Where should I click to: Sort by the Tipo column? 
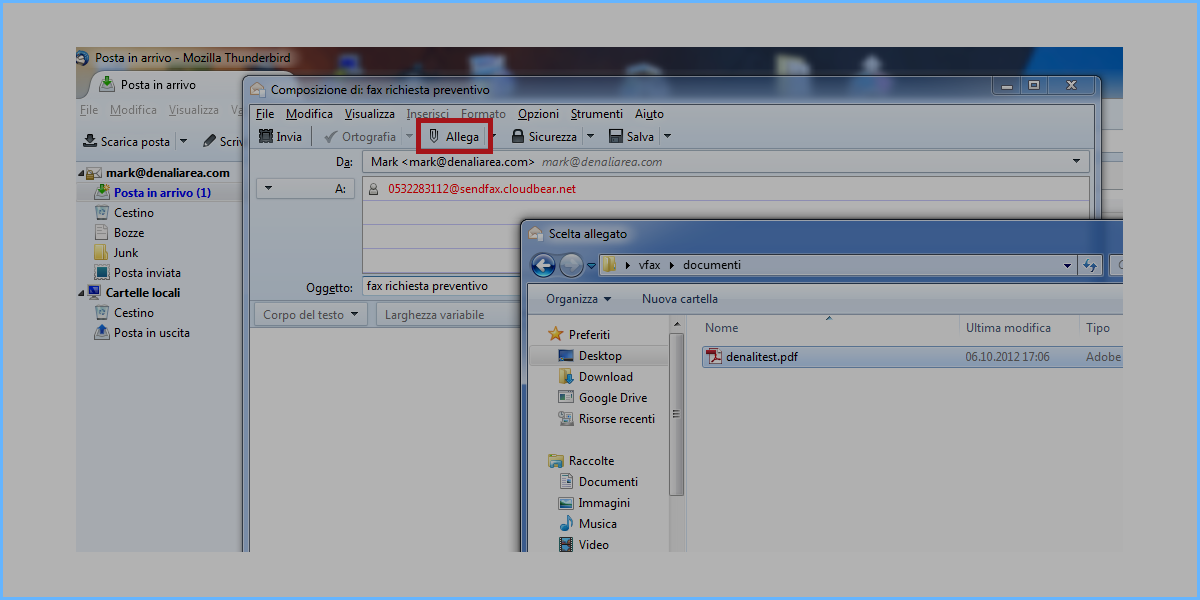coord(1100,328)
